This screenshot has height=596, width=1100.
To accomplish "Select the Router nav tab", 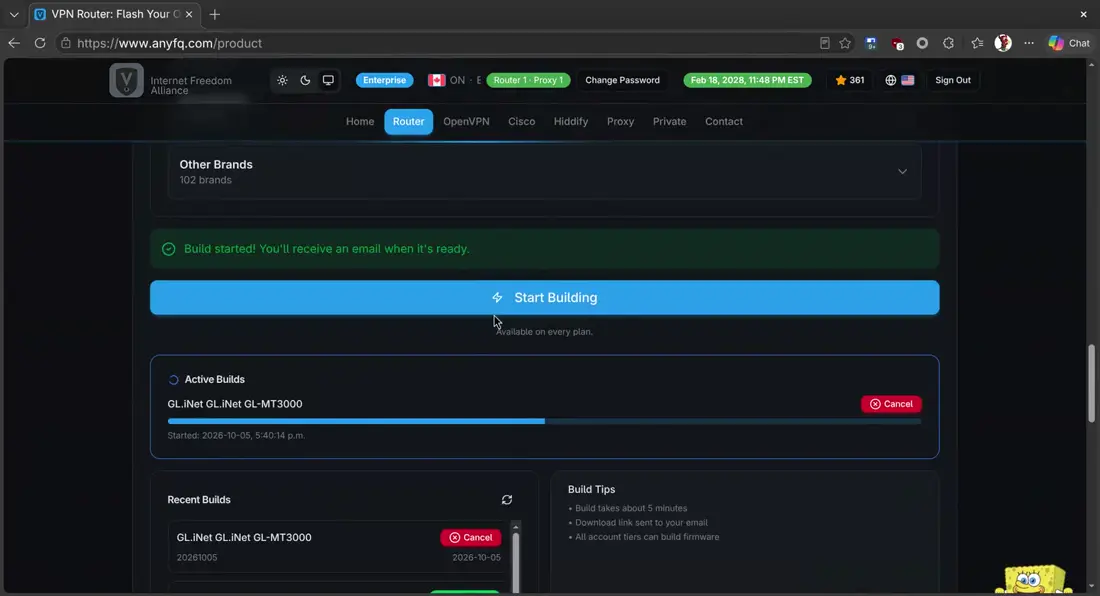I will pos(408,121).
